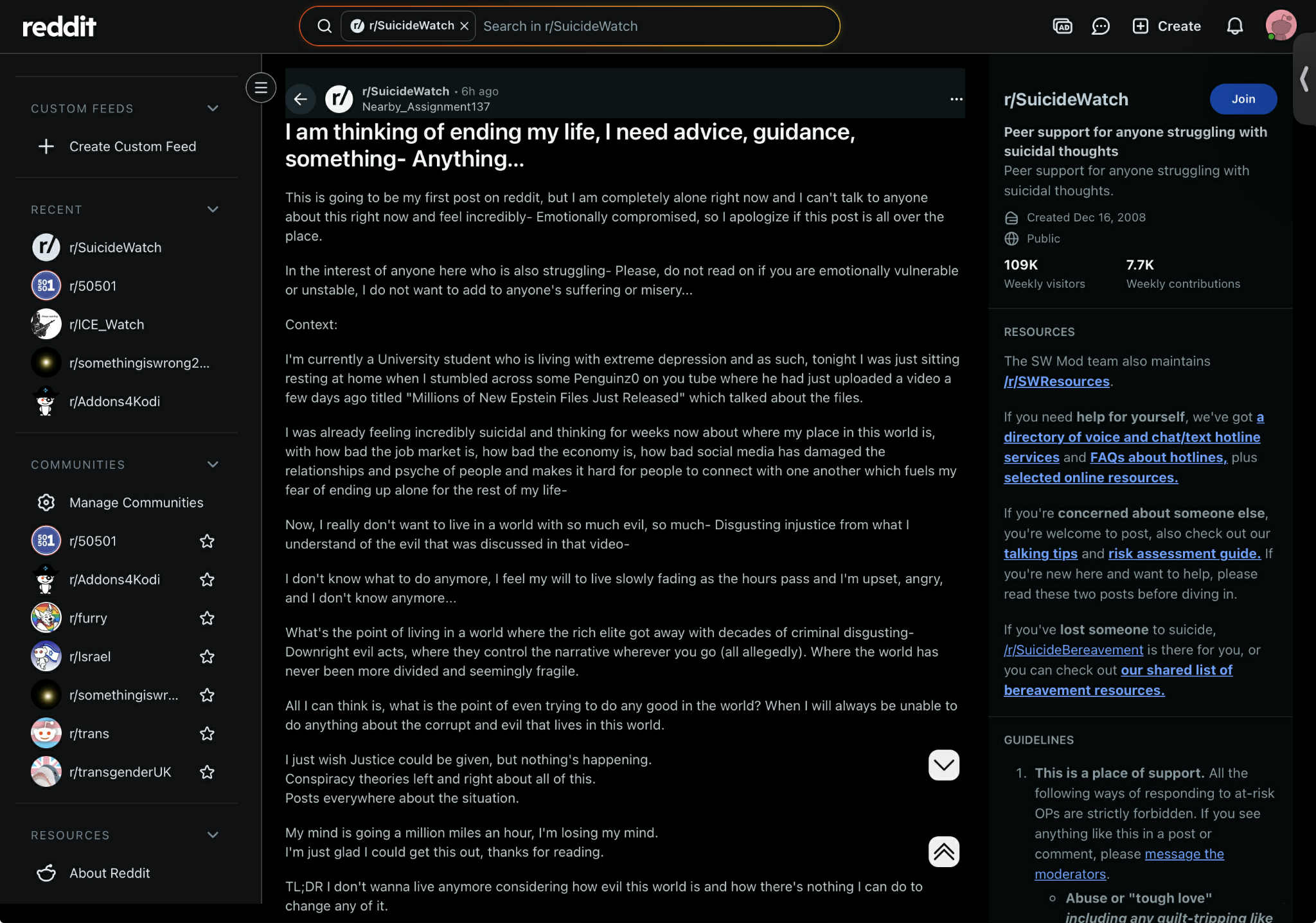The width and height of the screenshot is (1316, 923).
Task: Collapse the Custom Feeds section
Action: click(x=213, y=109)
